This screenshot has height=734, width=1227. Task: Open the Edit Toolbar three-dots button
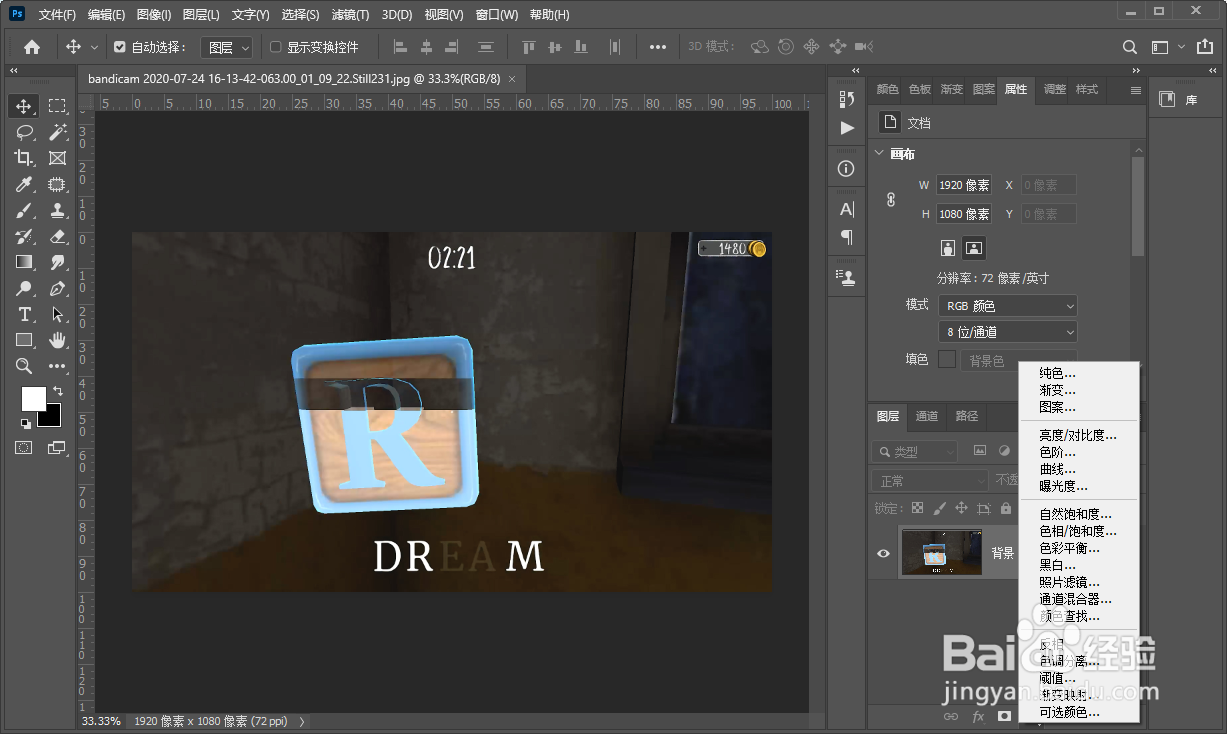[x=58, y=366]
